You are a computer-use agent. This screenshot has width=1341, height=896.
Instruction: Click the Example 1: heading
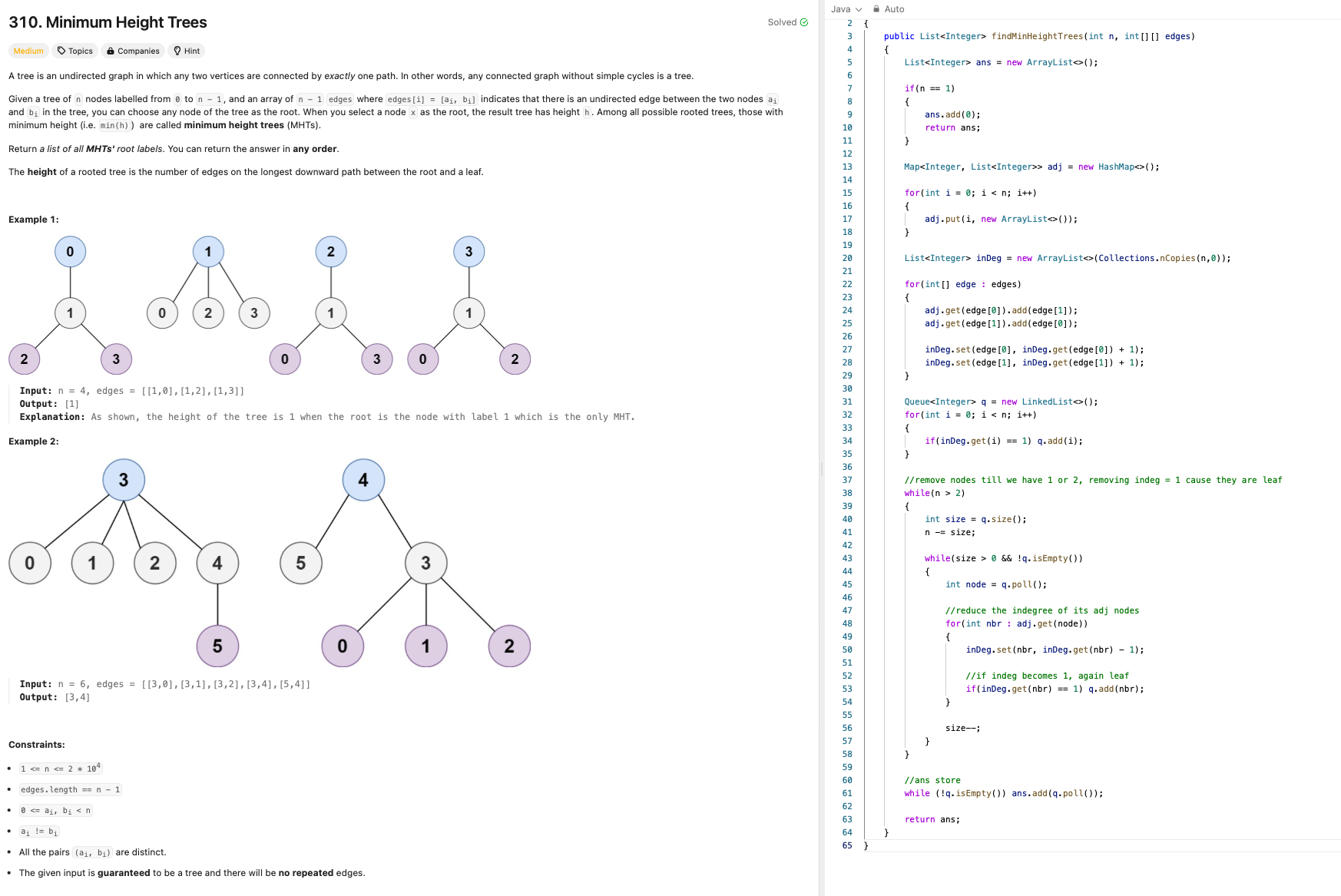click(34, 220)
